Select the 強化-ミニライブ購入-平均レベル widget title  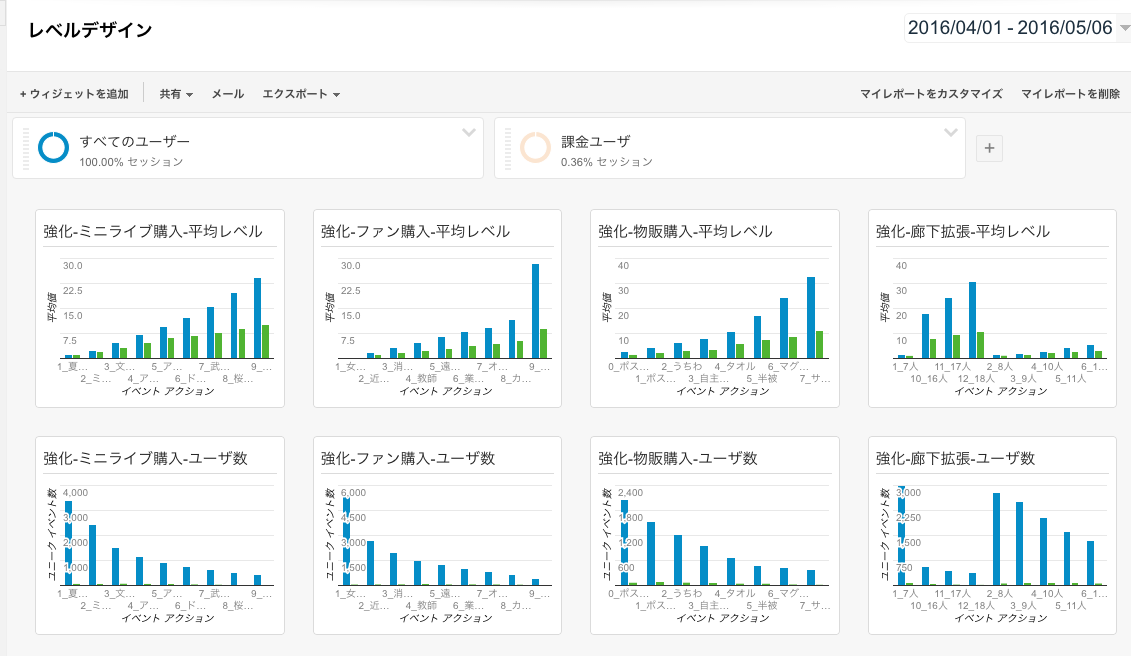coord(153,231)
